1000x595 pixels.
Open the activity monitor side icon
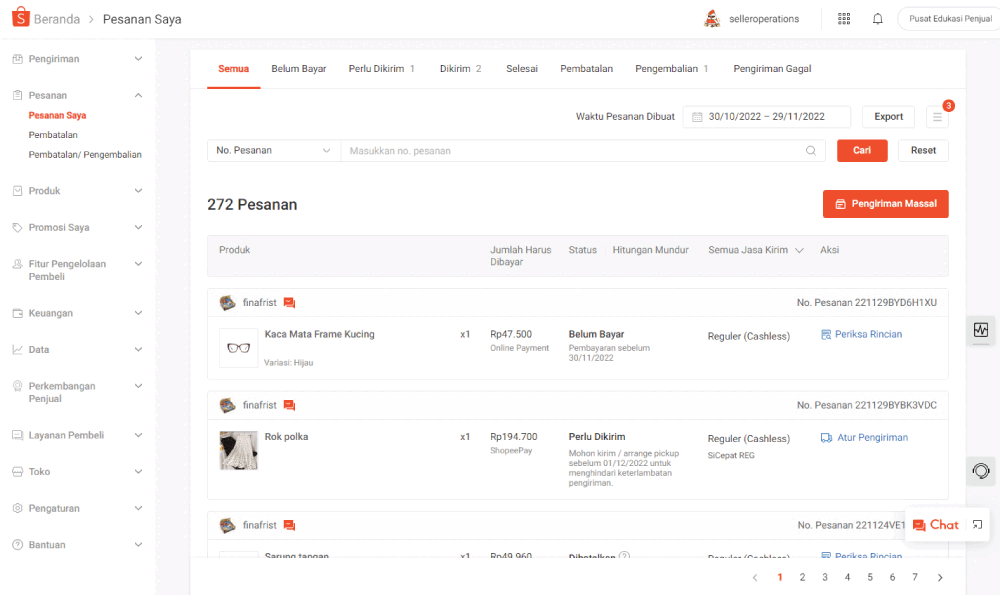point(981,330)
